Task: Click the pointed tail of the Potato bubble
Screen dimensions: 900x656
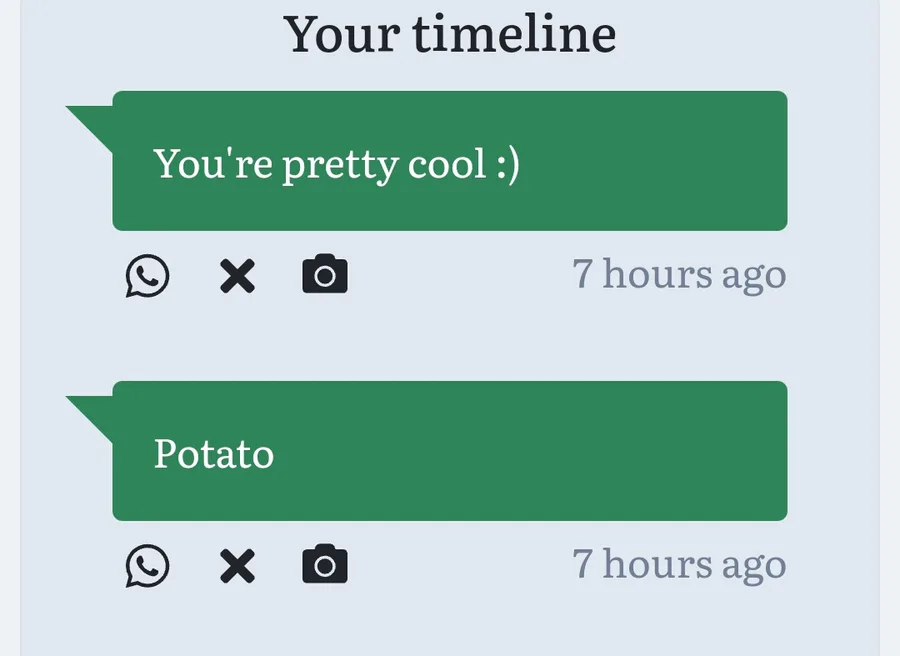Action: point(93,413)
